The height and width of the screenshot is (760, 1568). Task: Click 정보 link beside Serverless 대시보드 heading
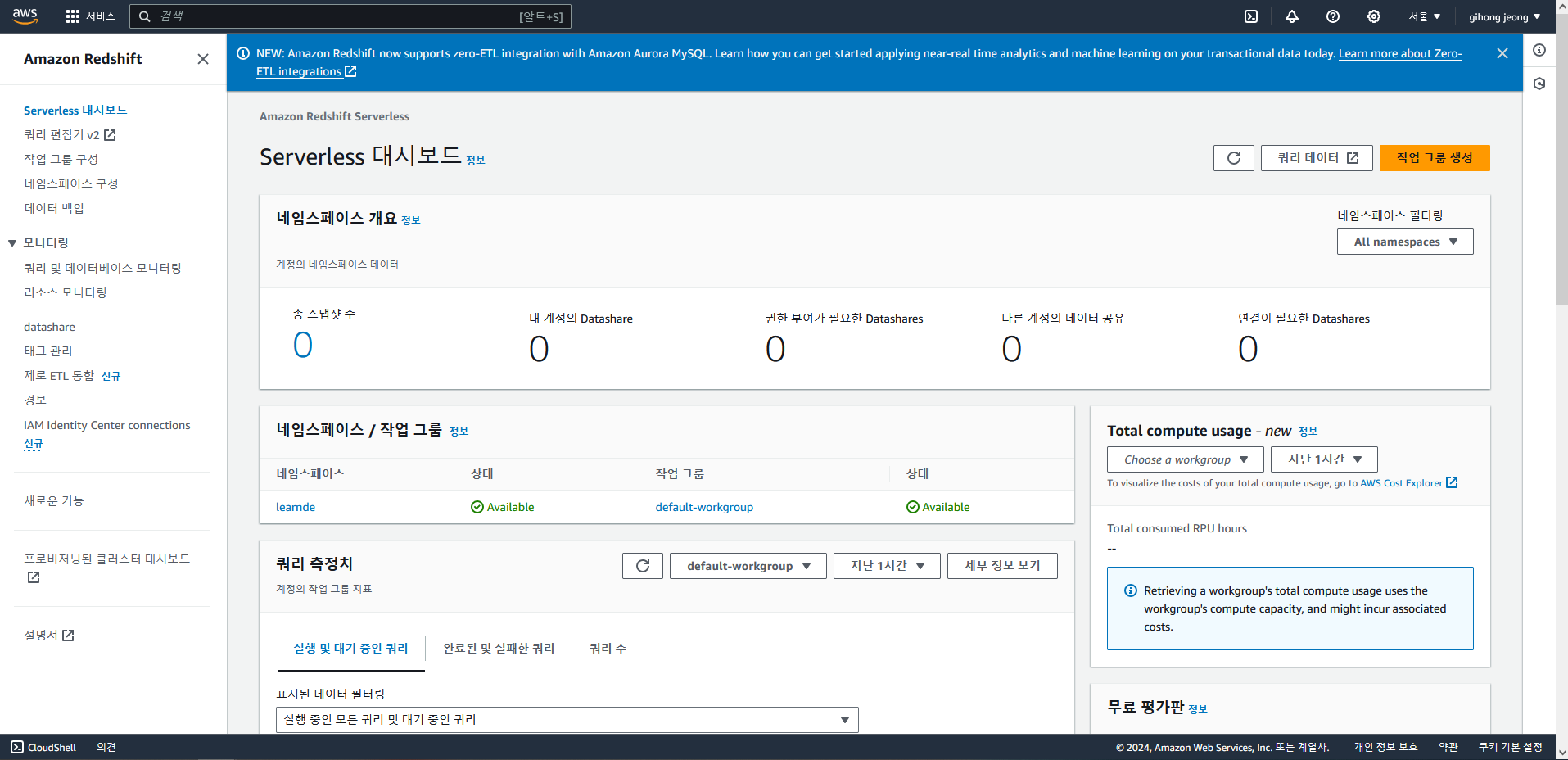pyautogui.click(x=476, y=161)
